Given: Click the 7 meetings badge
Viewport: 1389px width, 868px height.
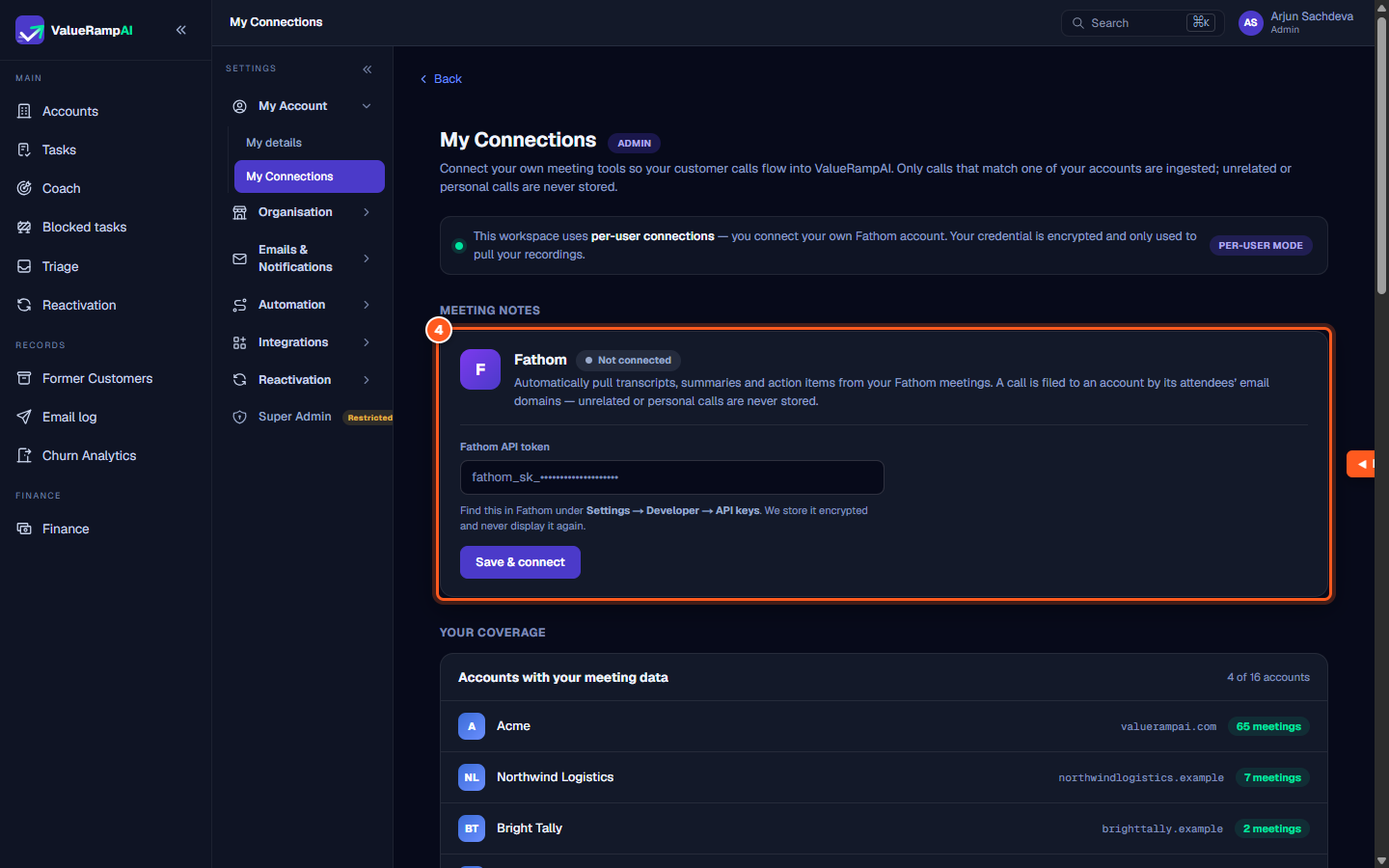Looking at the screenshot, I should pyautogui.click(x=1272, y=778).
